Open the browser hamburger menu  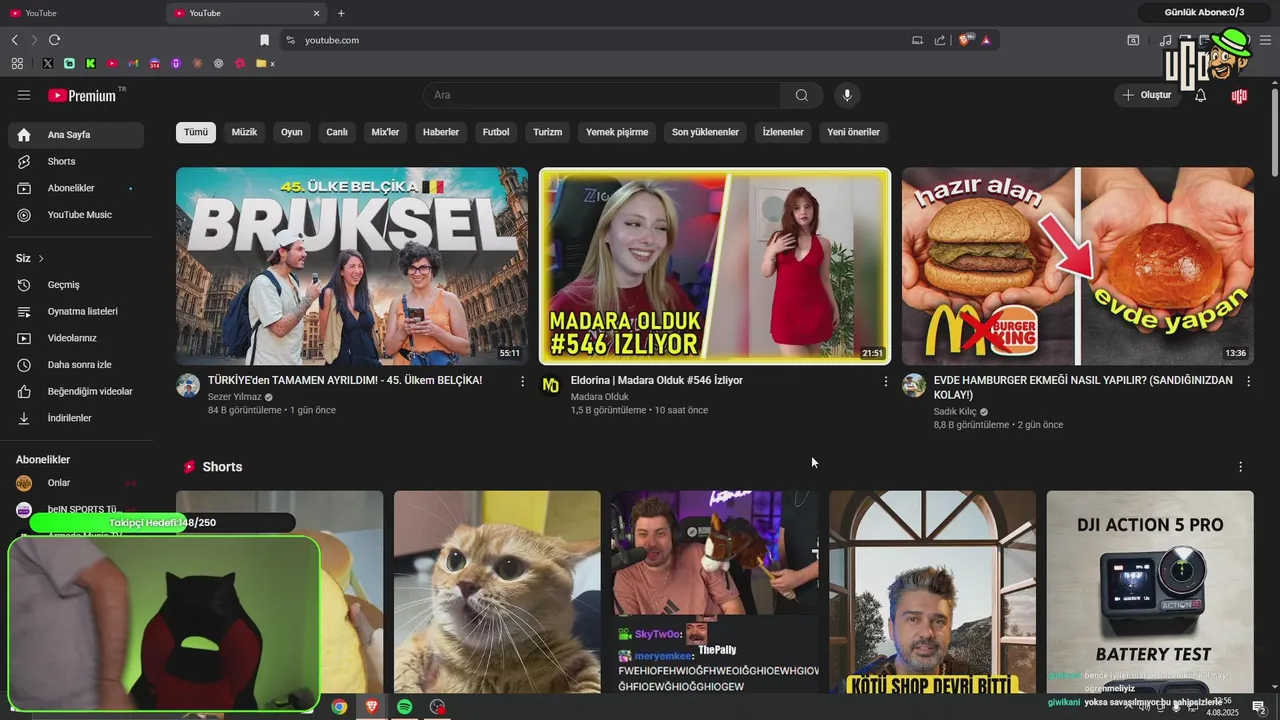click(x=1265, y=40)
